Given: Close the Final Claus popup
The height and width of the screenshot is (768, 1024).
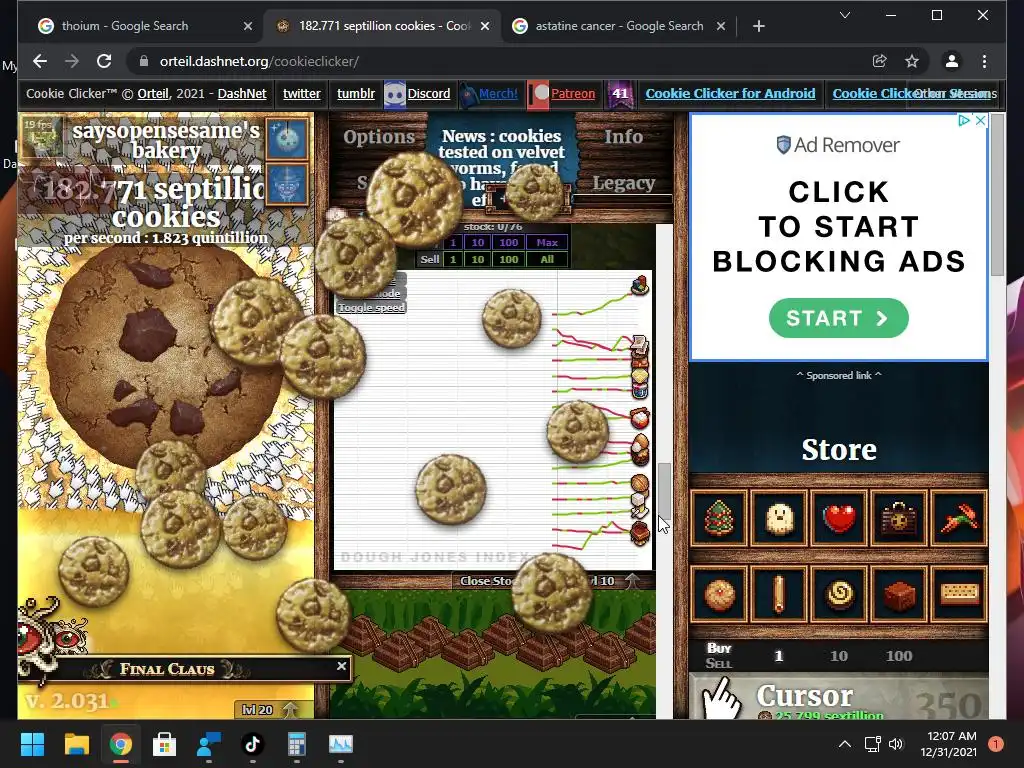Looking at the screenshot, I should (341, 666).
